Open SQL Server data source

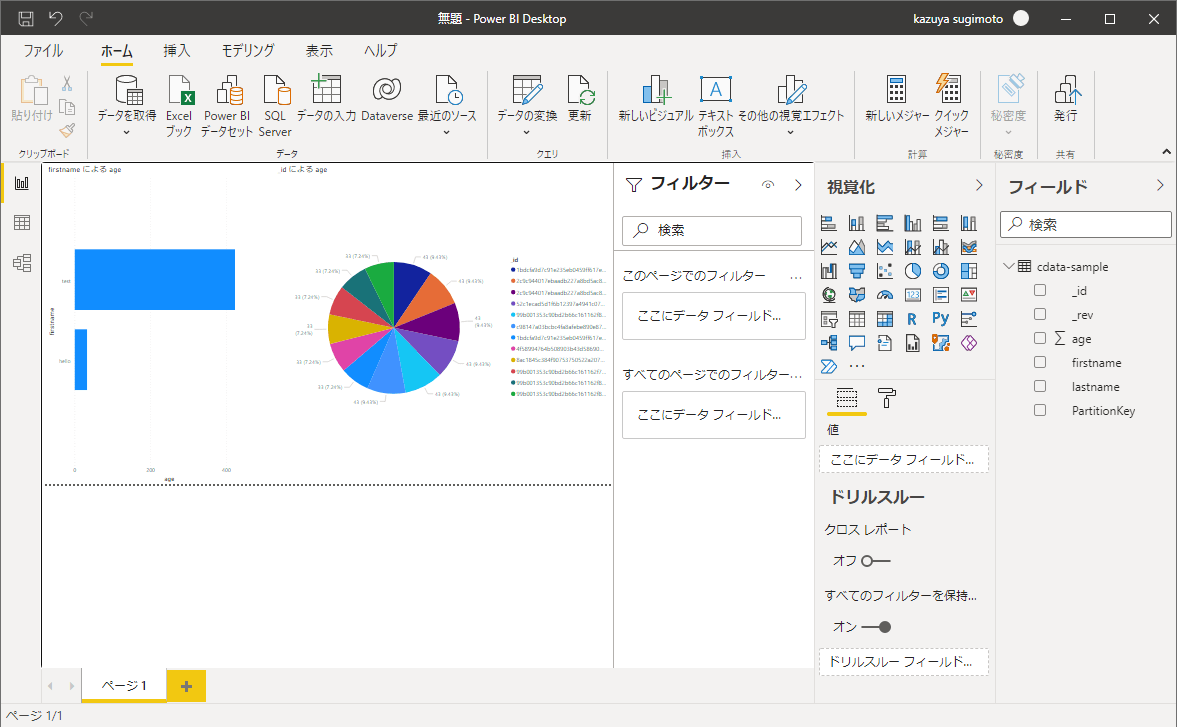coord(275,92)
